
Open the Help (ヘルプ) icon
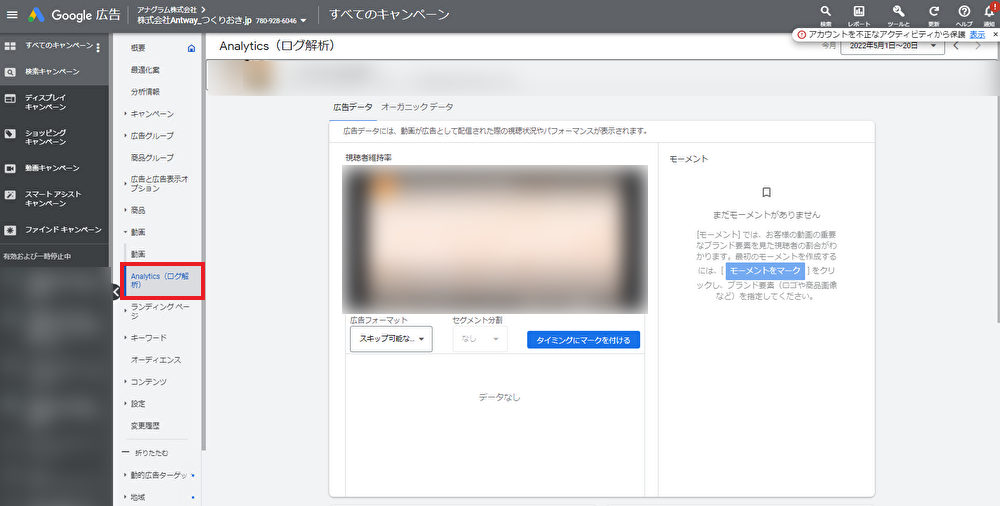[x=964, y=12]
